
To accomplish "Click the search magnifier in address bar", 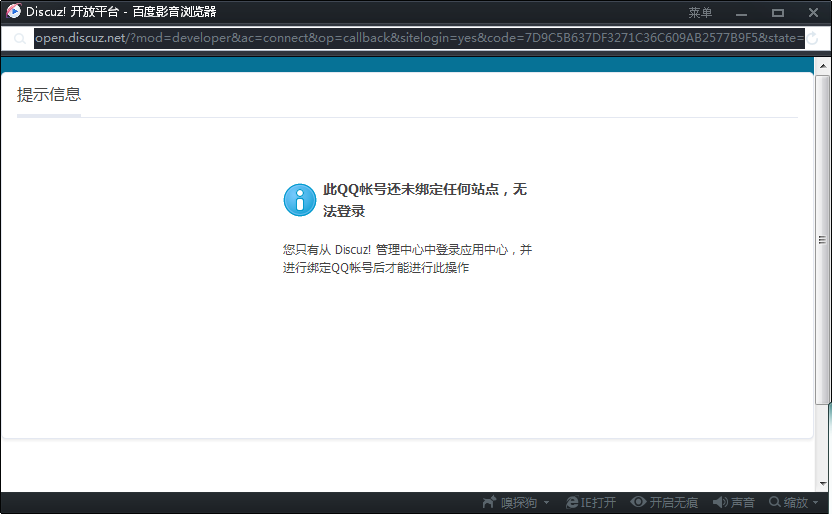I will (x=19, y=38).
